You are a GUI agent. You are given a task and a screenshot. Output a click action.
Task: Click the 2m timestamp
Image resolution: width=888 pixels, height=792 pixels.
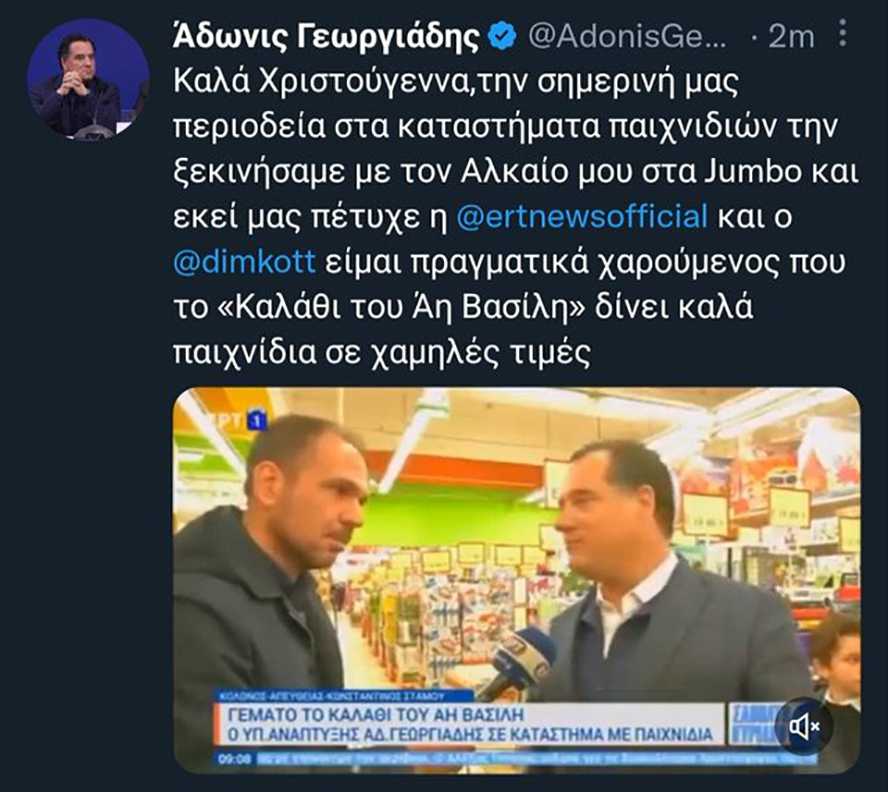[791, 37]
